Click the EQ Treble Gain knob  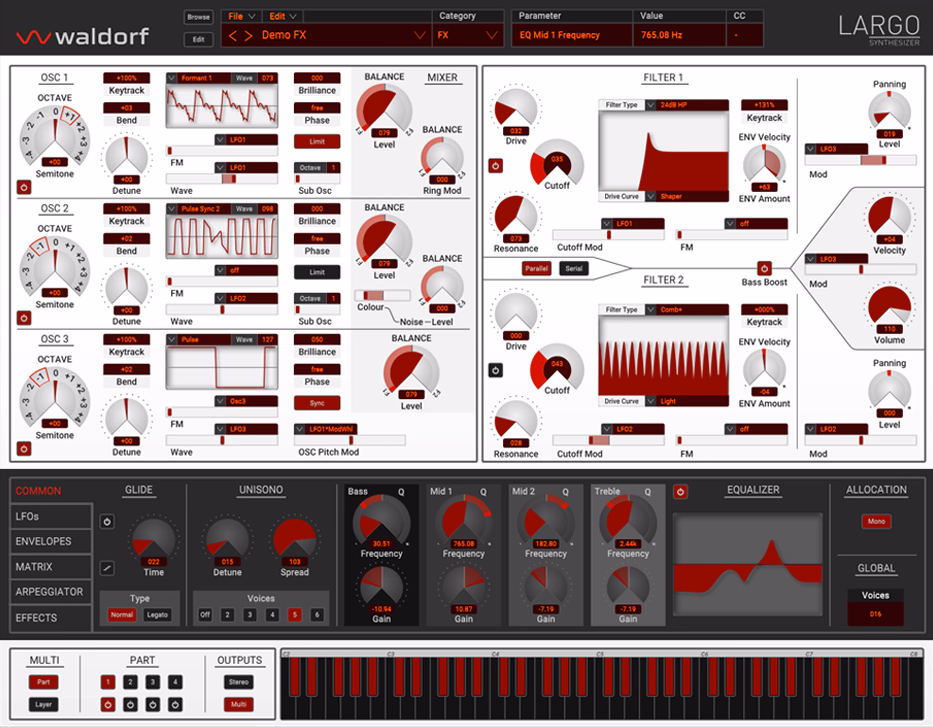pyautogui.click(x=628, y=587)
